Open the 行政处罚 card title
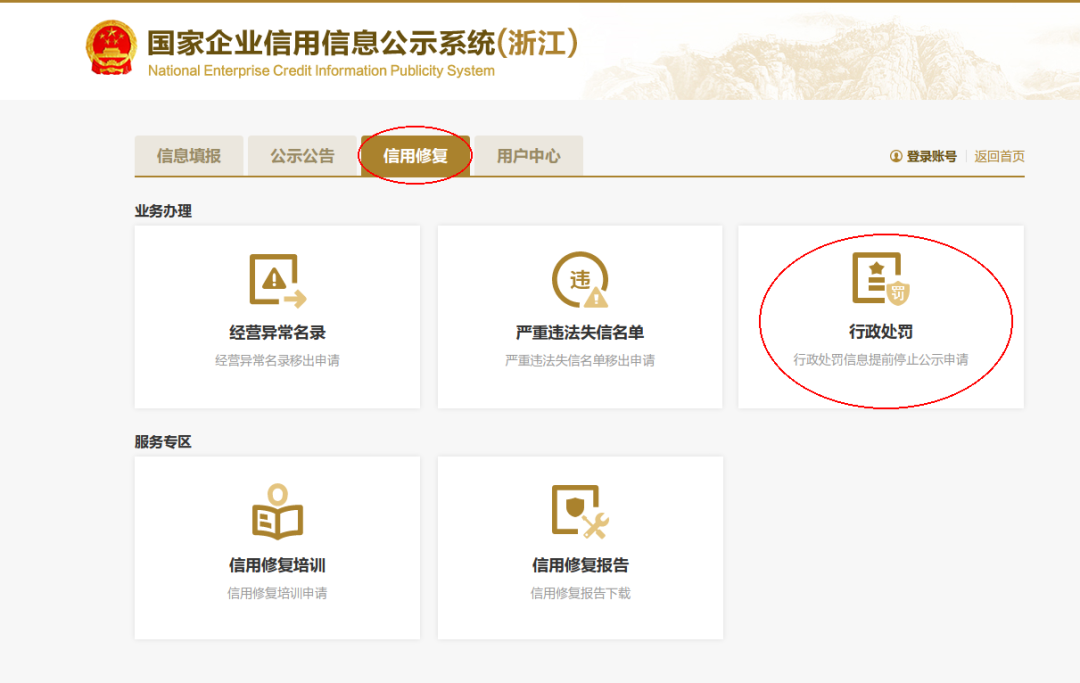The image size is (1080, 683). pyautogui.click(x=881, y=332)
